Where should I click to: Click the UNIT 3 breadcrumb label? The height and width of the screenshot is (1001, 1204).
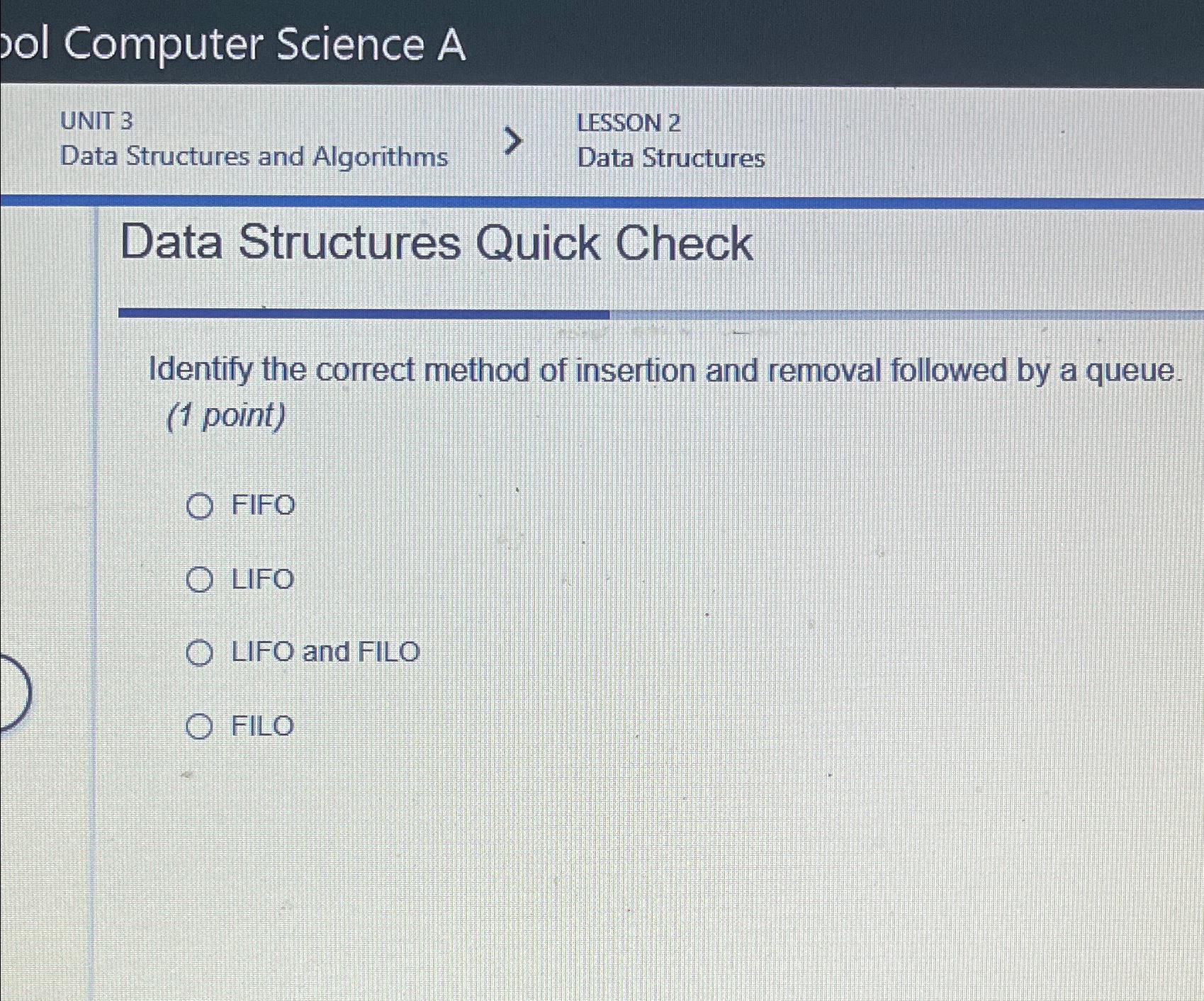(x=96, y=122)
